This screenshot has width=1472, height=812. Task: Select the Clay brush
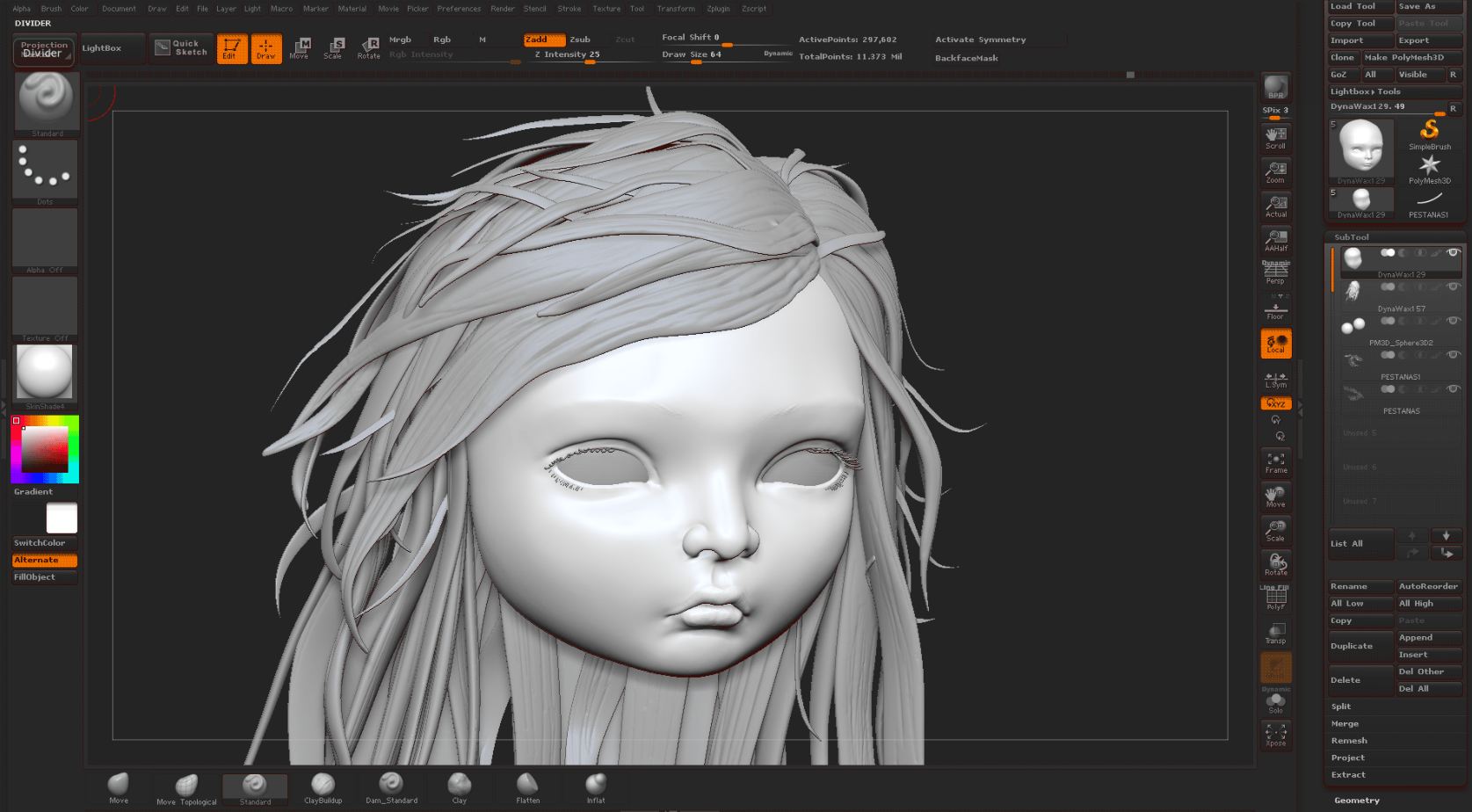tap(459, 788)
